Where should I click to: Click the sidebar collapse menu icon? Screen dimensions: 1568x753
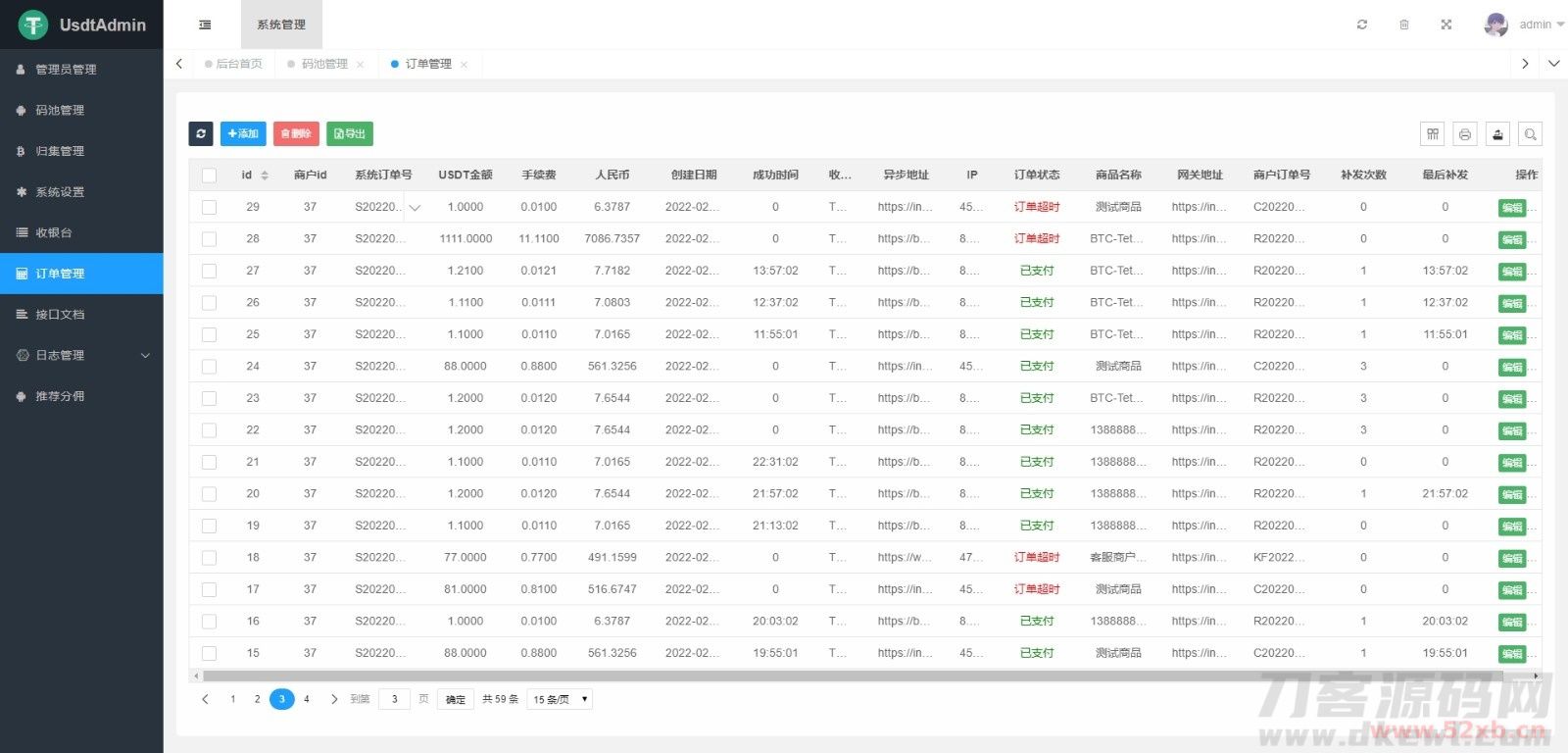click(x=205, y=25)
